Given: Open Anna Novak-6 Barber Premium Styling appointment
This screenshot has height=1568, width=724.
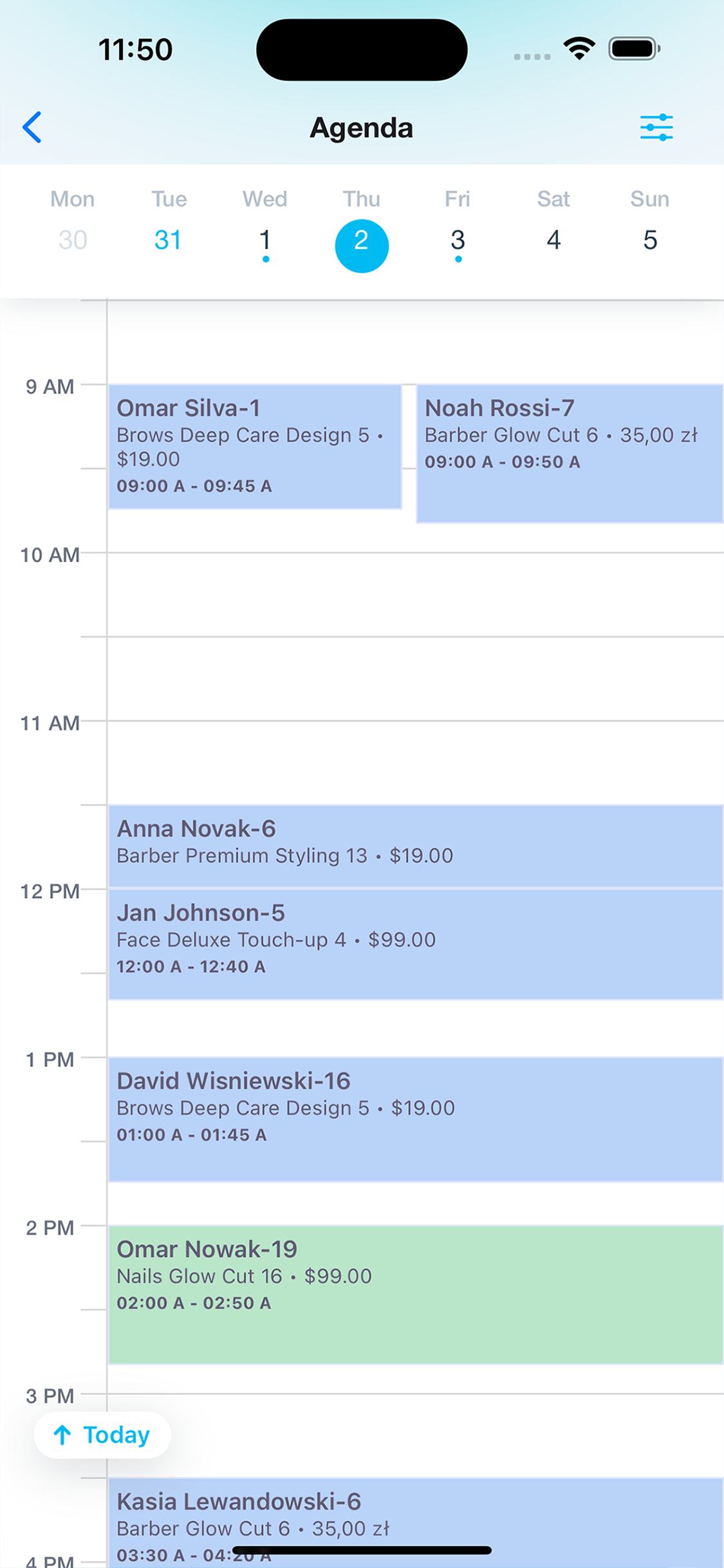Looking at the screenshot, I should pyautogui.click(x=416, y=846).
